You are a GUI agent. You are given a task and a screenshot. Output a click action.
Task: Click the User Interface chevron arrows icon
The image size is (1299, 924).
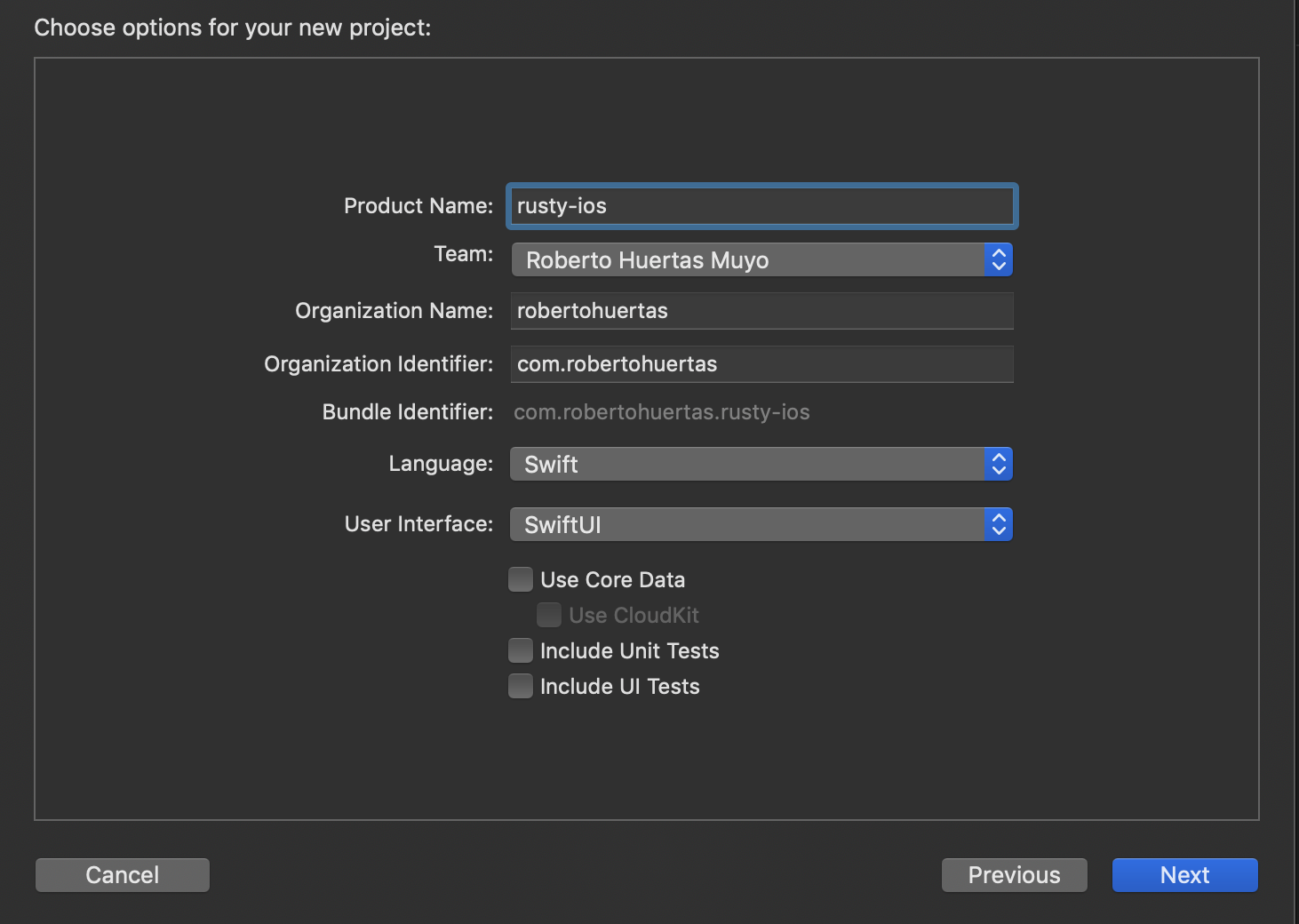999,524
